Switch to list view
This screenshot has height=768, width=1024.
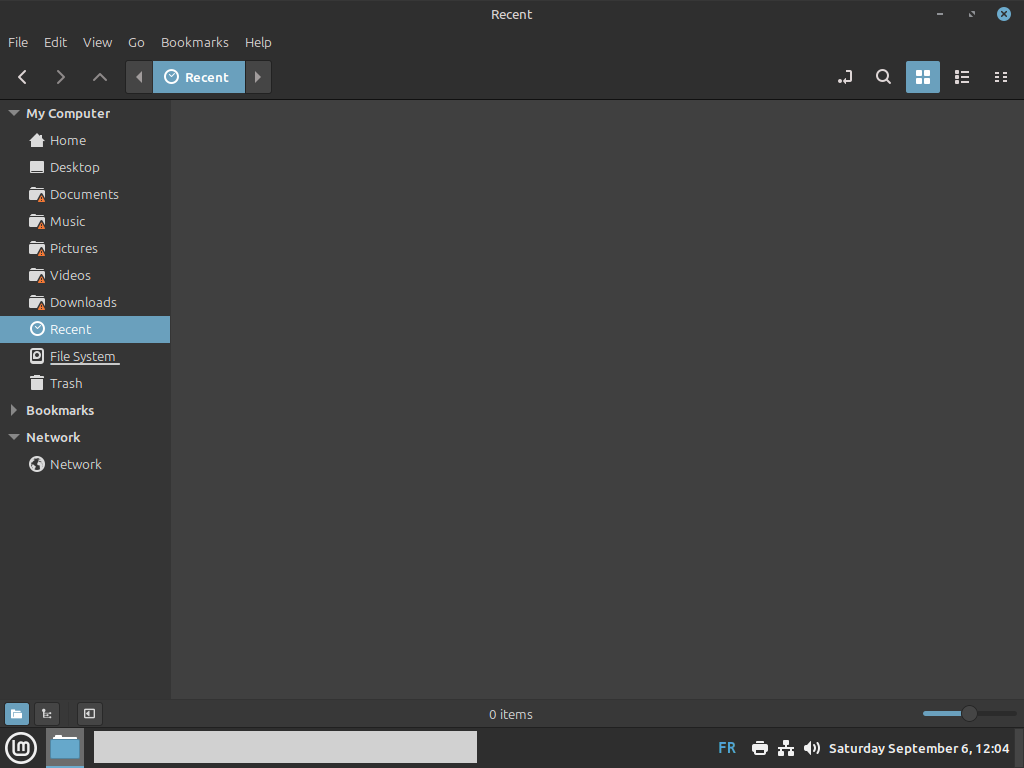(961, 77)
